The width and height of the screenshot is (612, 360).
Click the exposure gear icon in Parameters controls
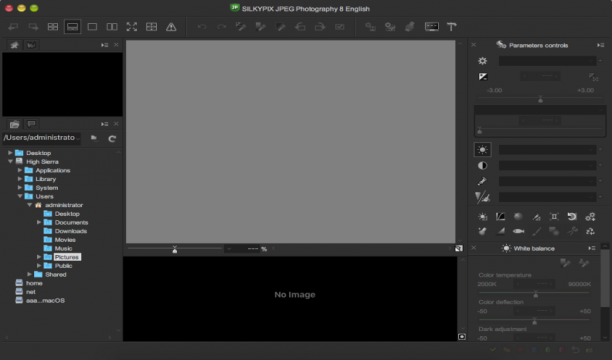(482, 61)
